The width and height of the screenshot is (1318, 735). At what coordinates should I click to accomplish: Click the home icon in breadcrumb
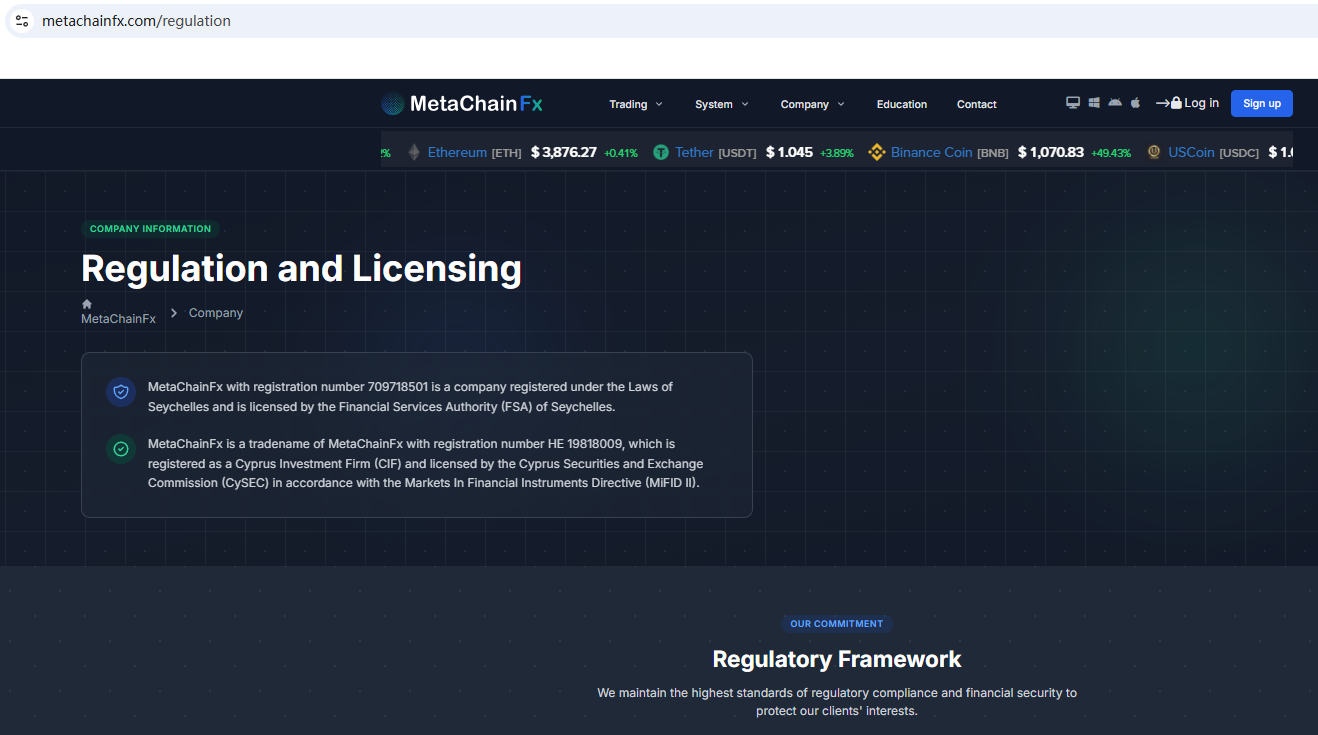(x=87, y=304)
